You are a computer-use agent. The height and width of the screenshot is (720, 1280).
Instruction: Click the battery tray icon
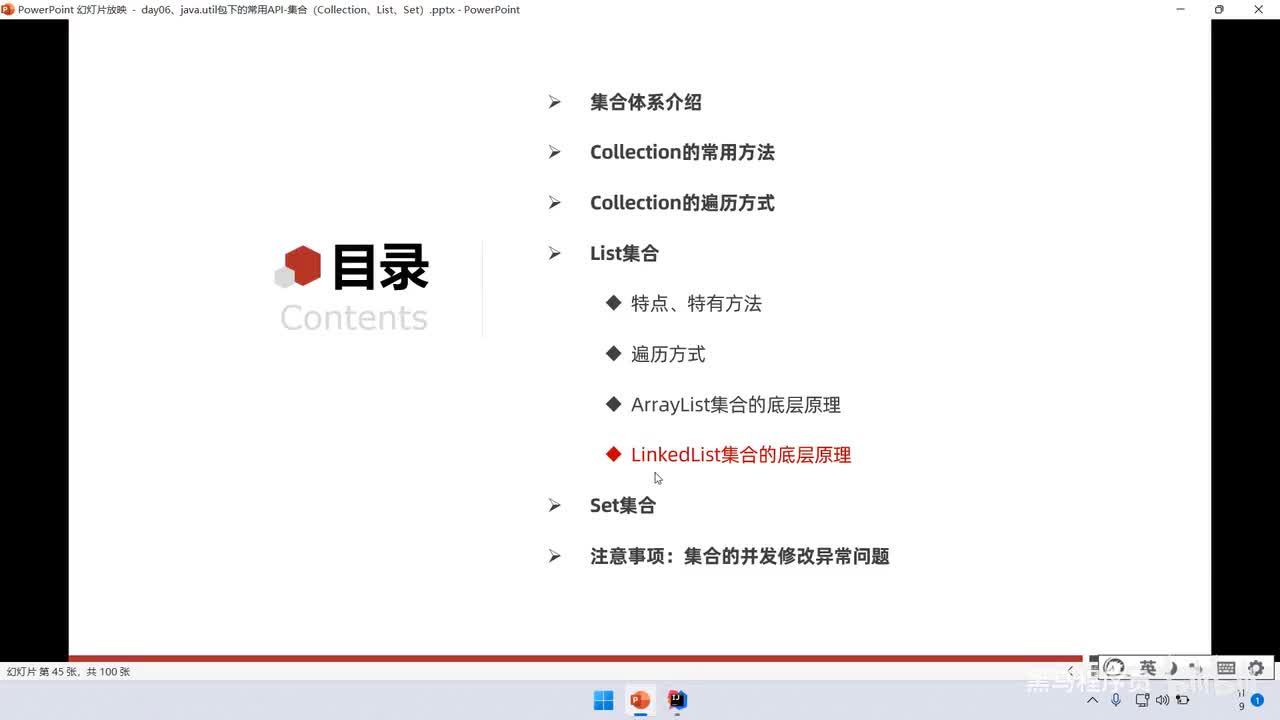(x=1182, y=700)
